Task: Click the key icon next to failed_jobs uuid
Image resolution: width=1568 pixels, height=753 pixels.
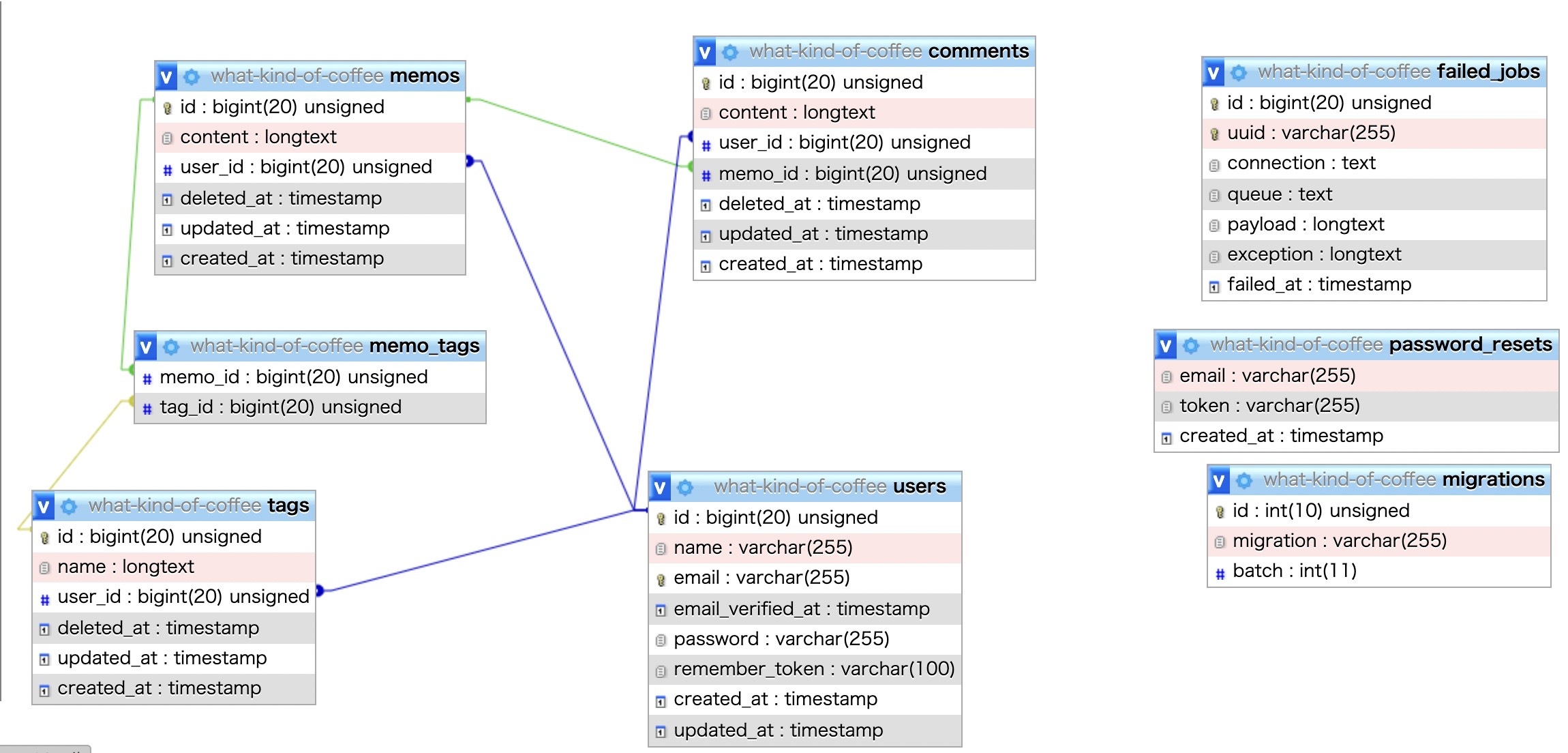Action: tap(1214, 134)
